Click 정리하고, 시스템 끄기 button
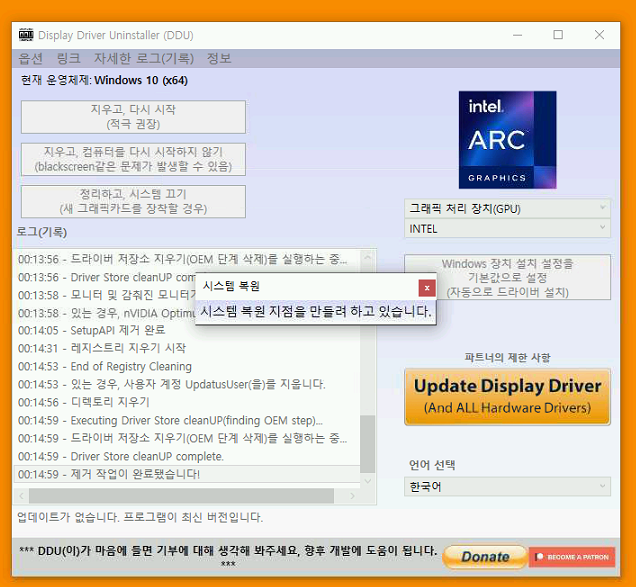The image size is (636, 587). coord(133,201)
